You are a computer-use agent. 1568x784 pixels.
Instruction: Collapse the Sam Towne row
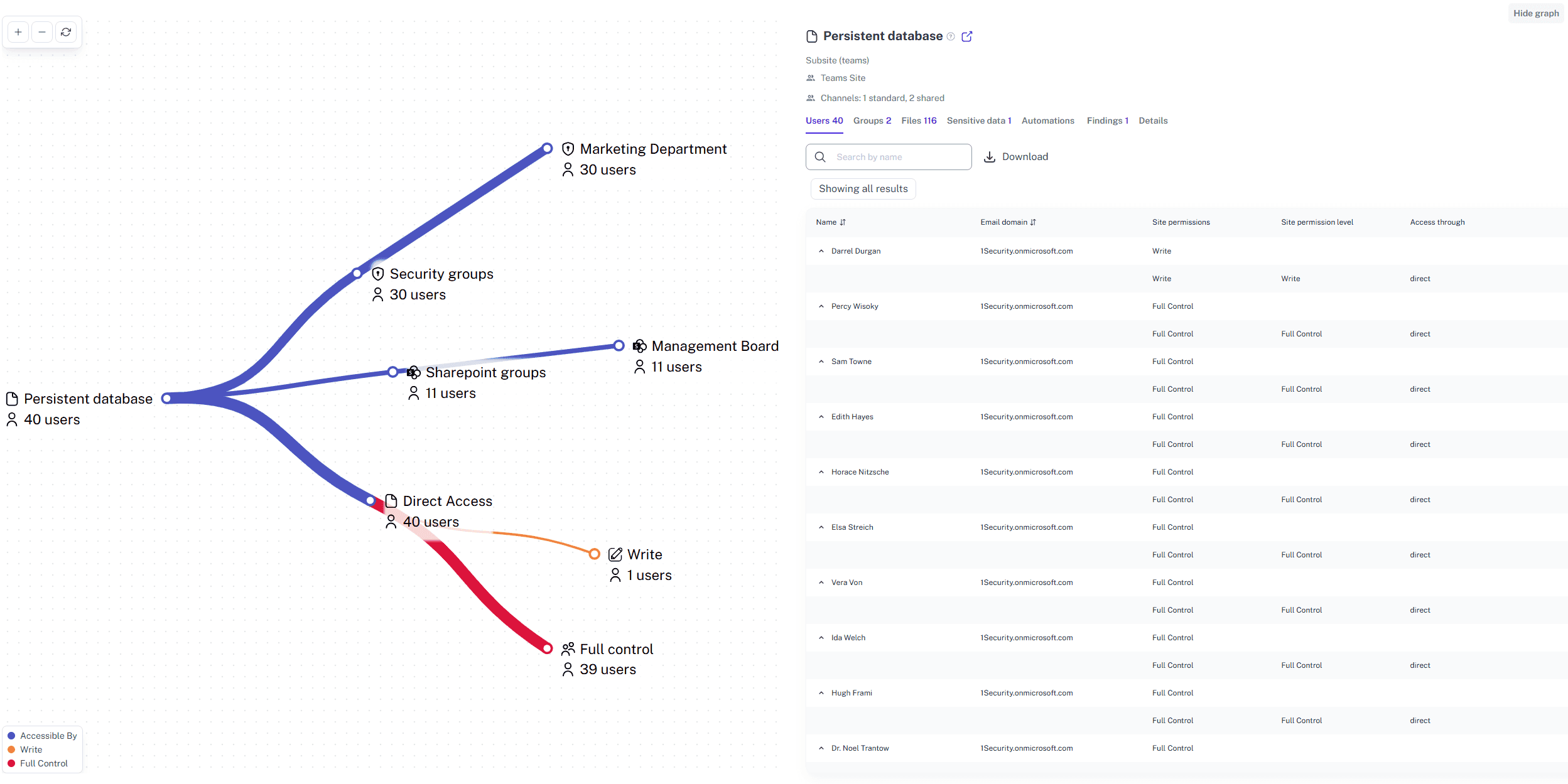click(821, 362)
